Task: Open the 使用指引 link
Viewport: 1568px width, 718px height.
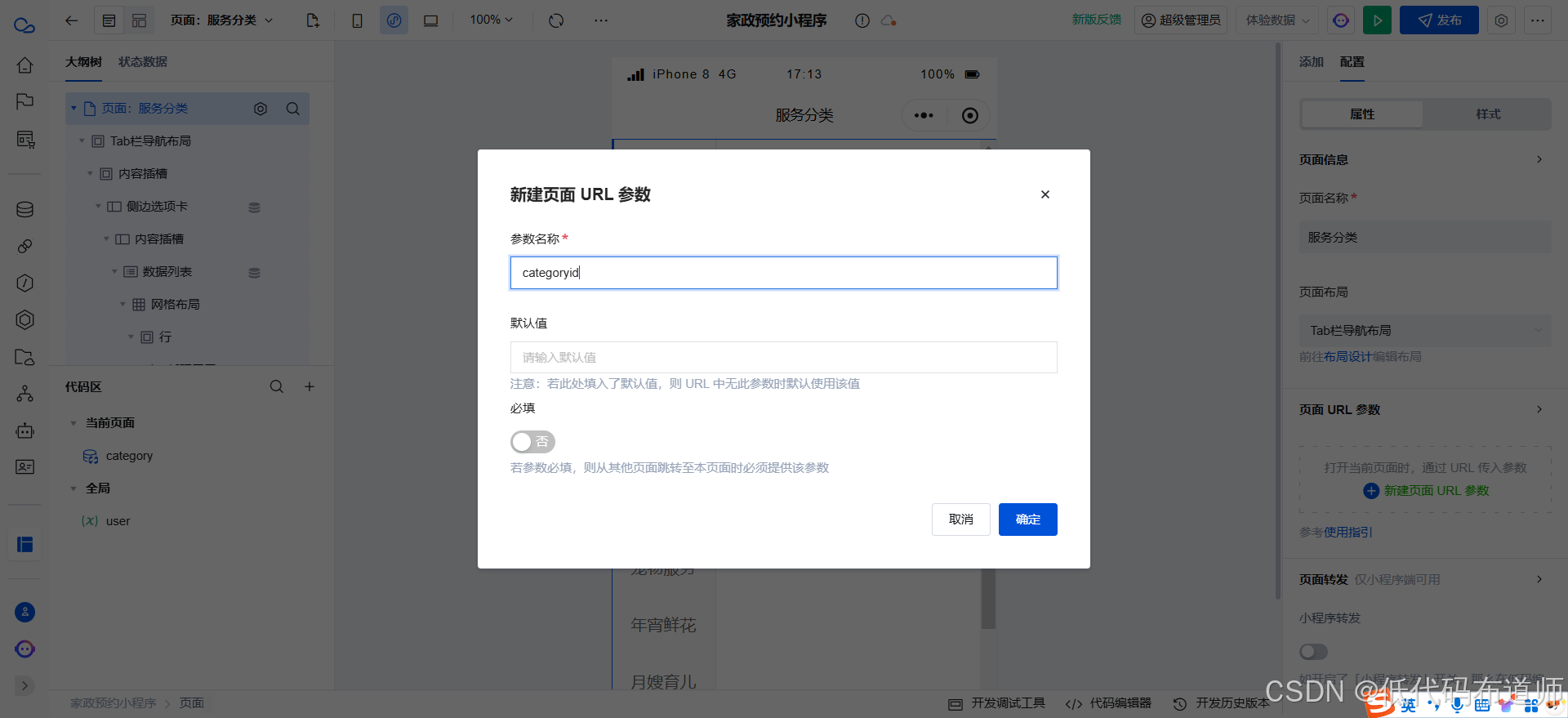Action: click(1348, 533)
